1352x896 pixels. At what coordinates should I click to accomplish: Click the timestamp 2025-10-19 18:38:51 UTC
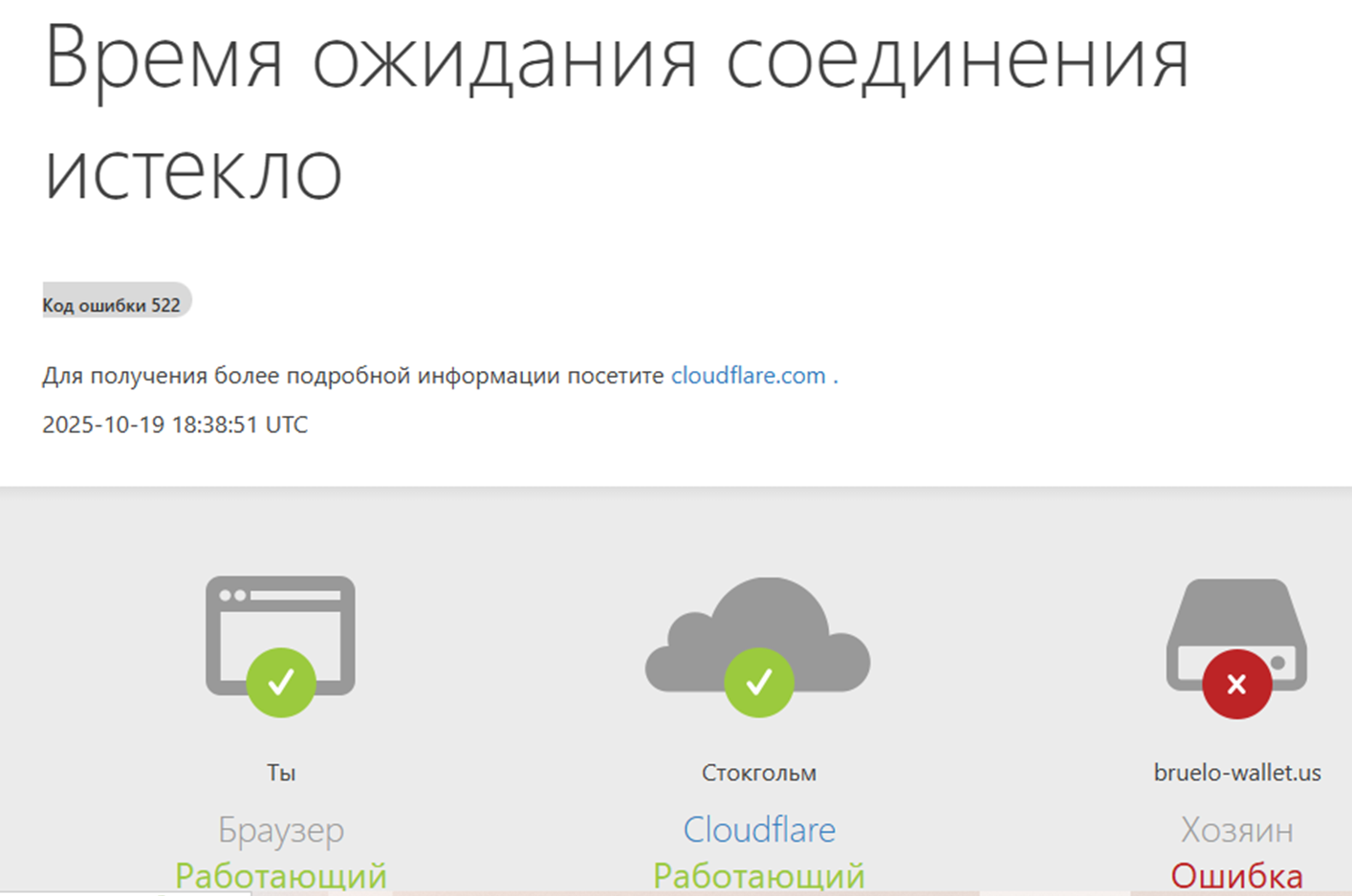[175, 425]
